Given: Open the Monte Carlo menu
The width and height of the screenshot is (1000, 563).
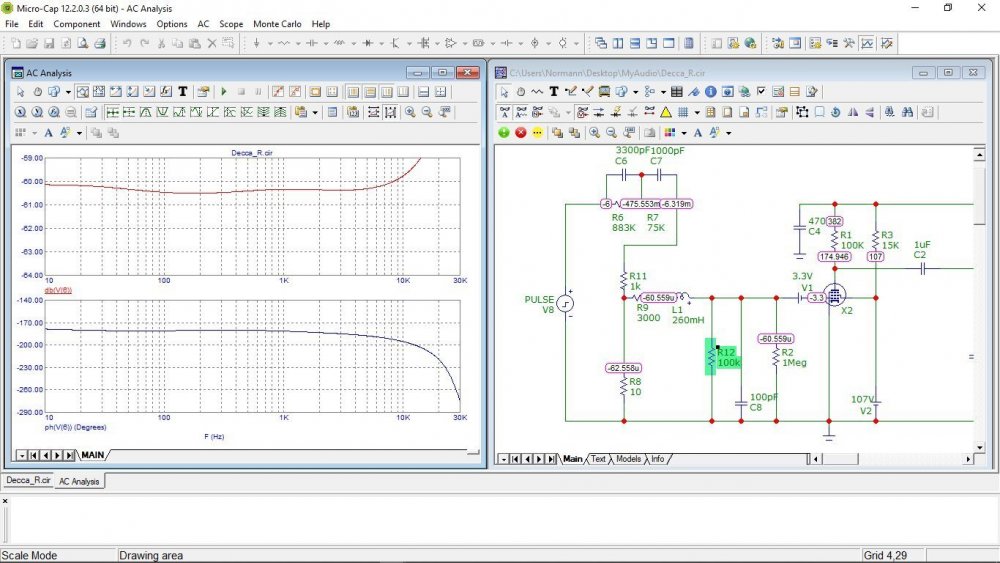Looking at the screenshot, I should 277,23.
